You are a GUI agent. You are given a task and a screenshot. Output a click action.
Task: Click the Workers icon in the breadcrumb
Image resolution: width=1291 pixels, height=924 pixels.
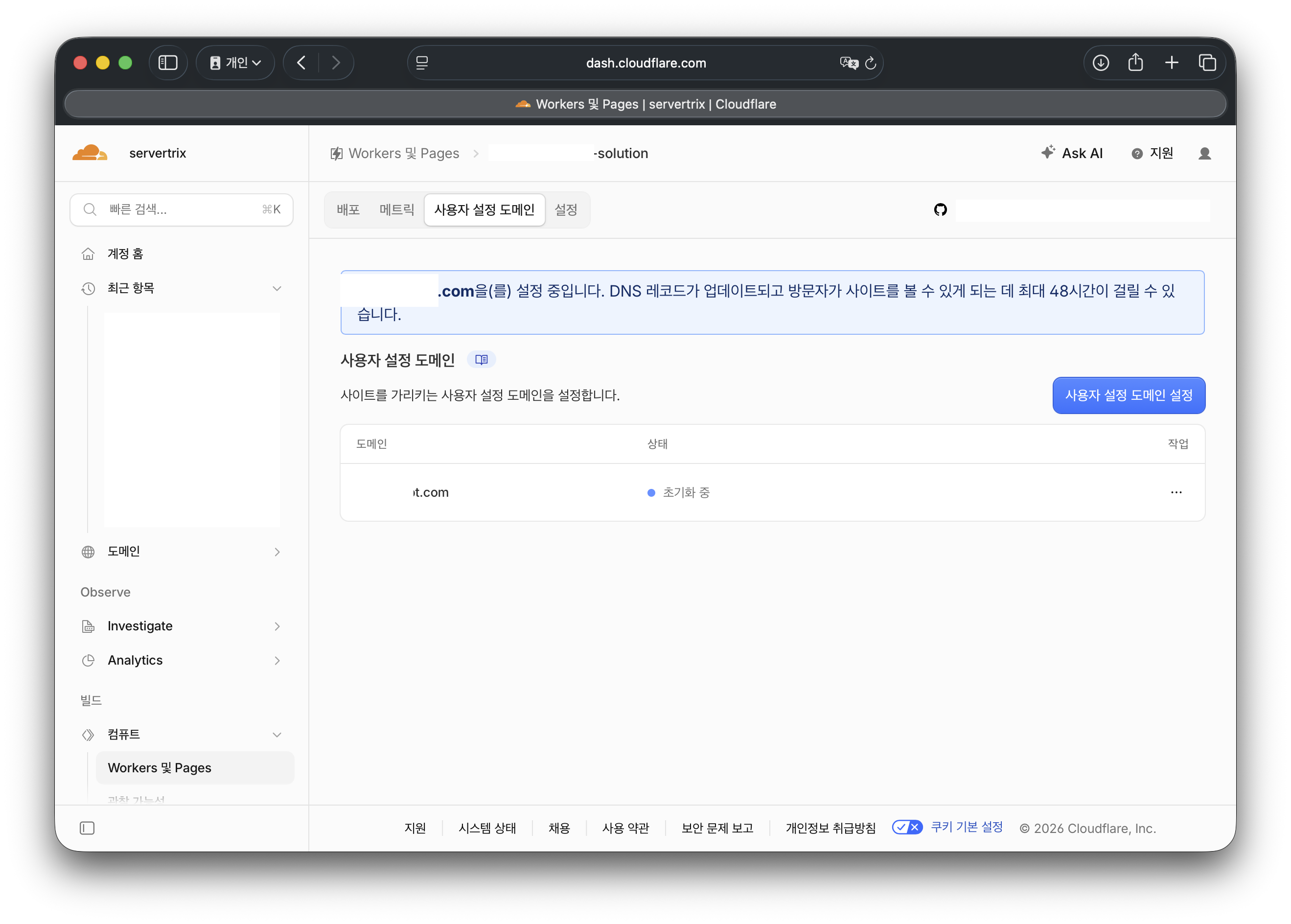[337, 154]
